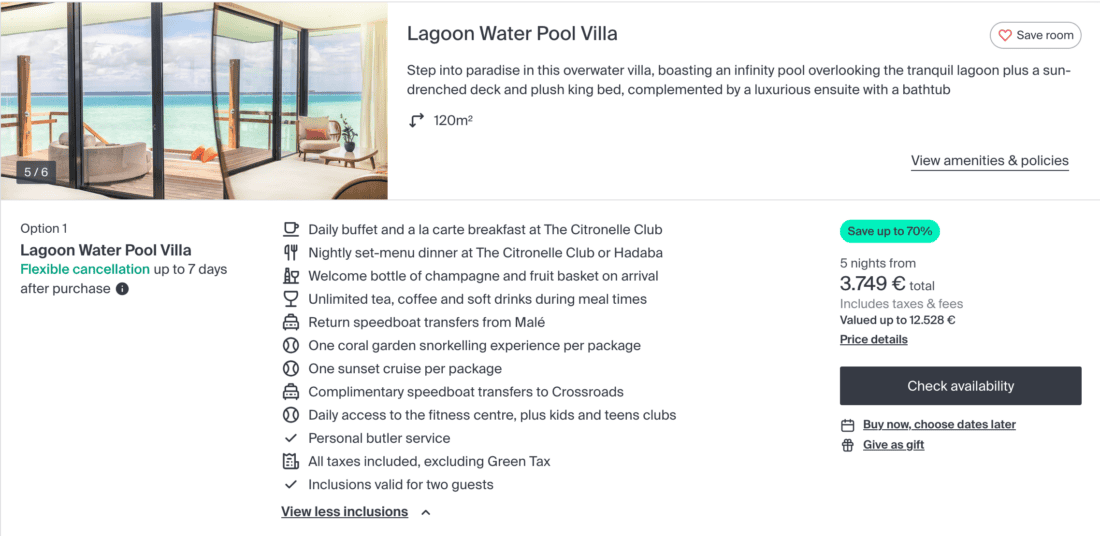Click the Save up to 70% badge
This screenshot has width=1100, height=536.
(x=889, y=232)
